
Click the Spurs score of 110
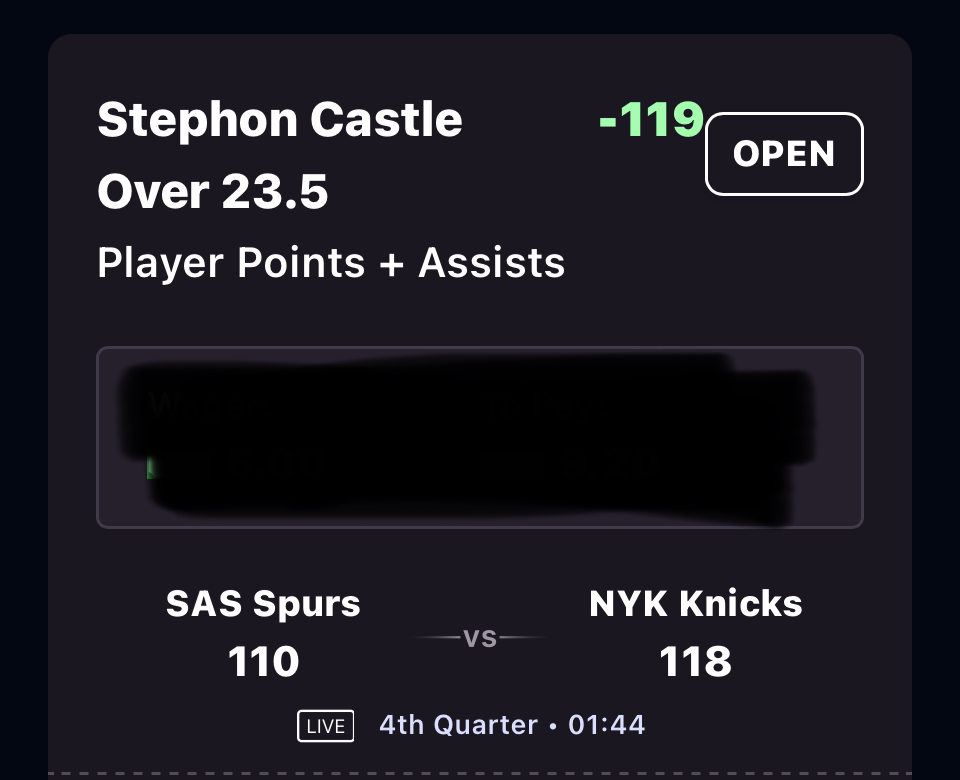click(263, 661)
